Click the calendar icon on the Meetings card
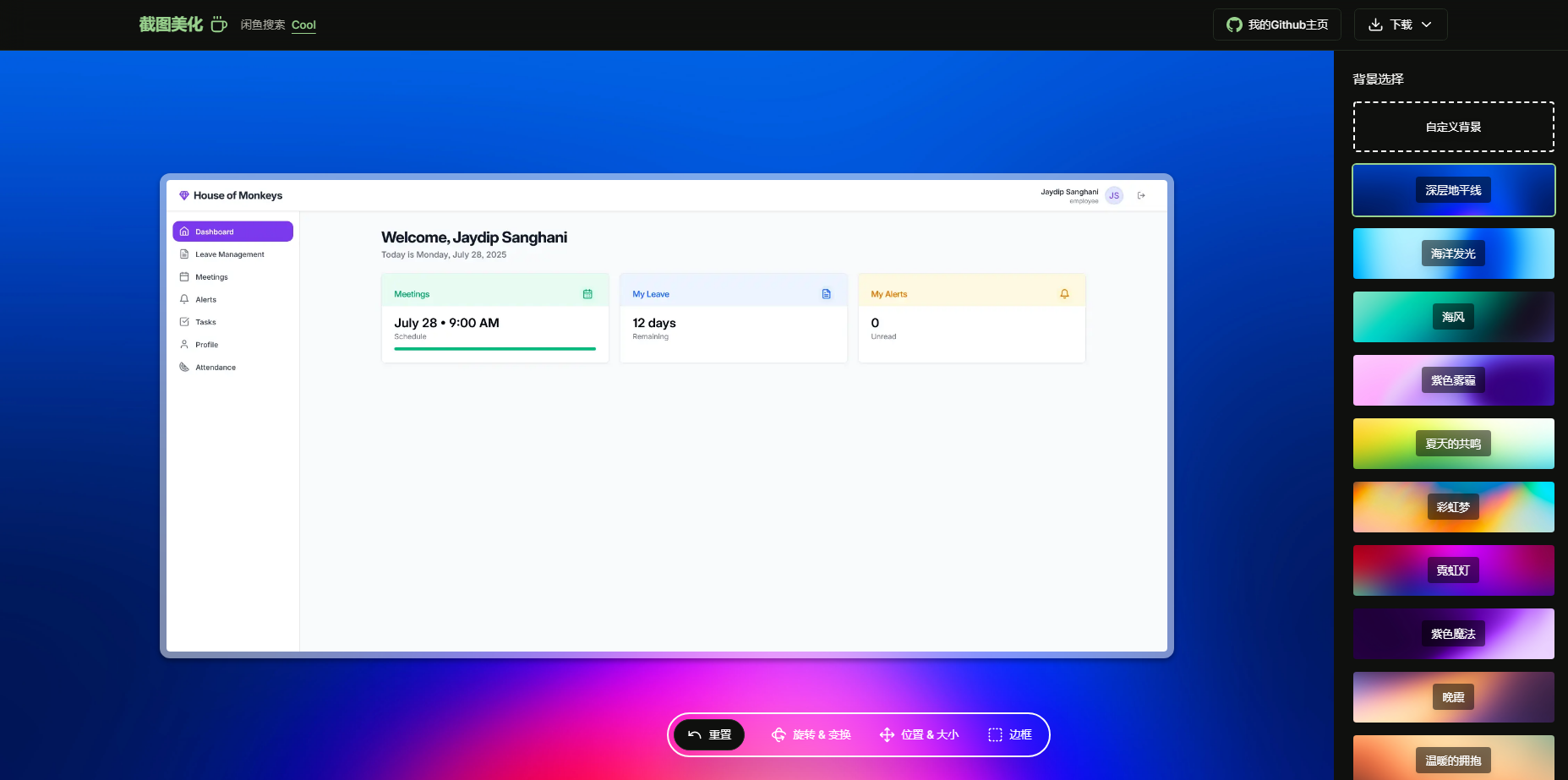Screen dimensions: 1568x780 click(x=587, y=294)
